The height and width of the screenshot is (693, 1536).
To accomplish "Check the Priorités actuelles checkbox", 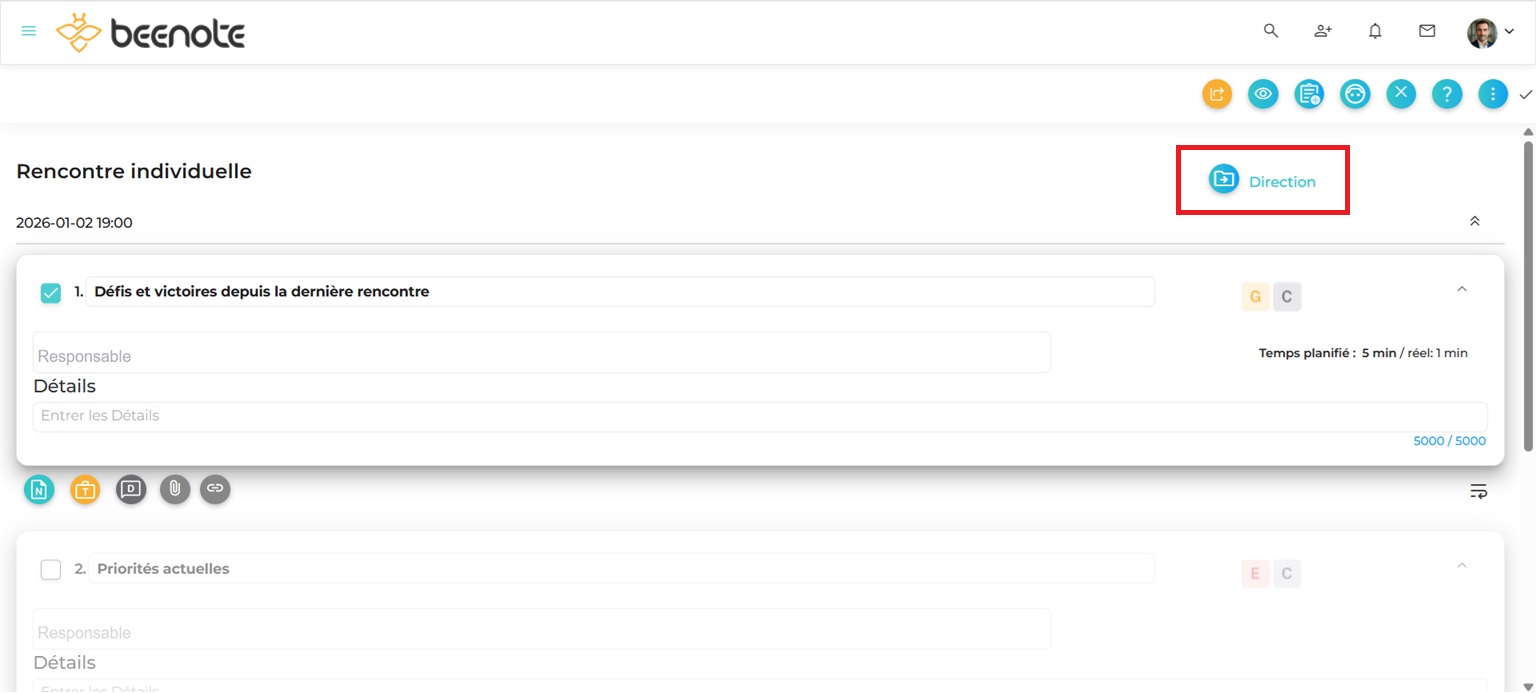I will pos(51,569).
